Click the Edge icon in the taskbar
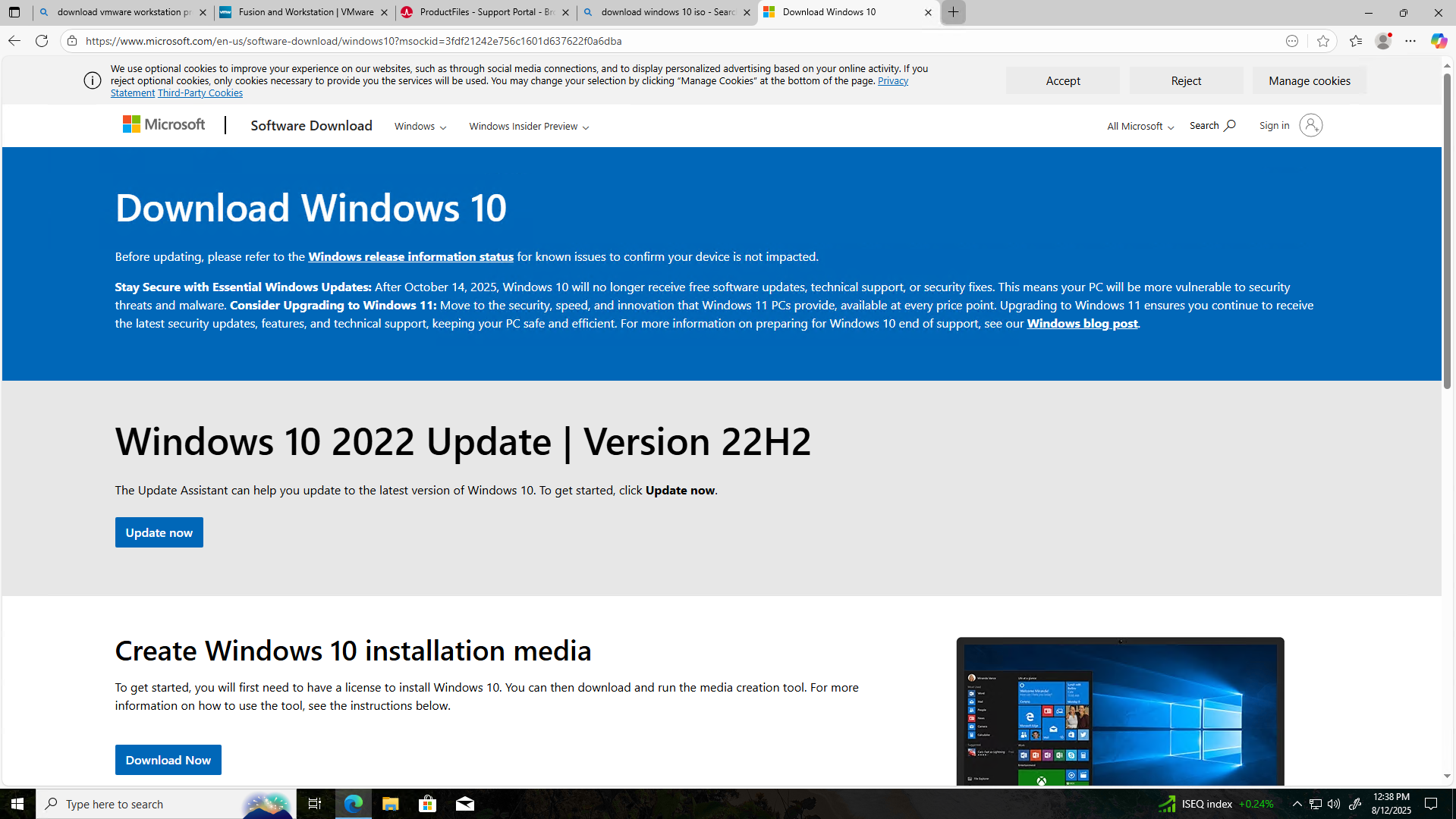1456x819 pixels. pos(353,804)
